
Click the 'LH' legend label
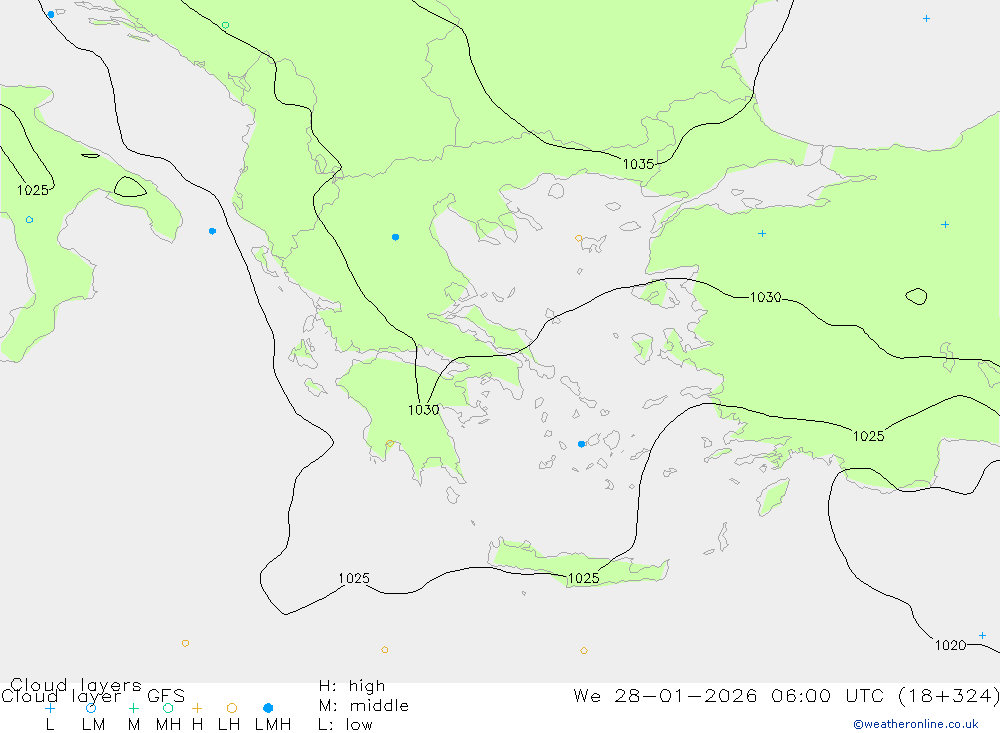pos(229,725)
